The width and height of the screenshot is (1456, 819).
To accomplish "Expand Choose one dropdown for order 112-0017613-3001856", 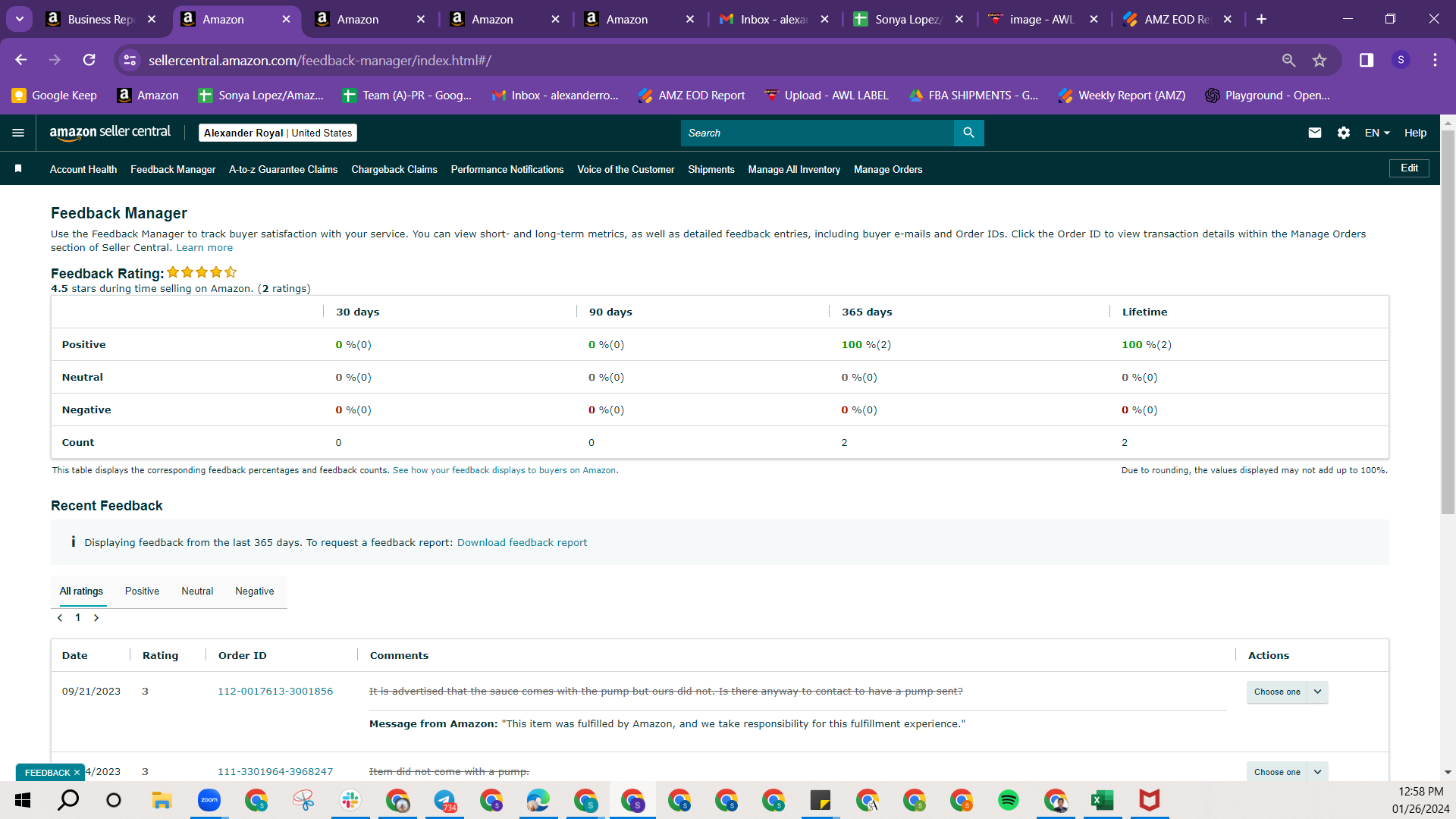I will tap(1287, 692).
